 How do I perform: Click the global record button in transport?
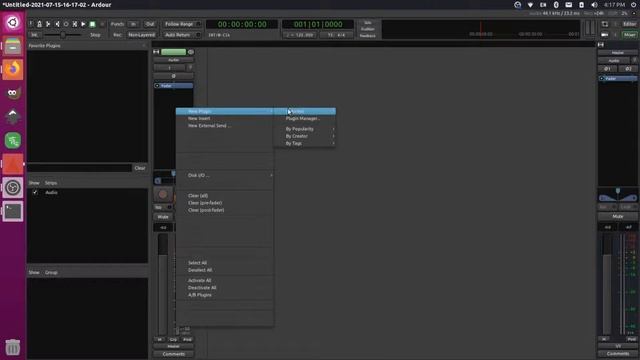click(102, 24)
